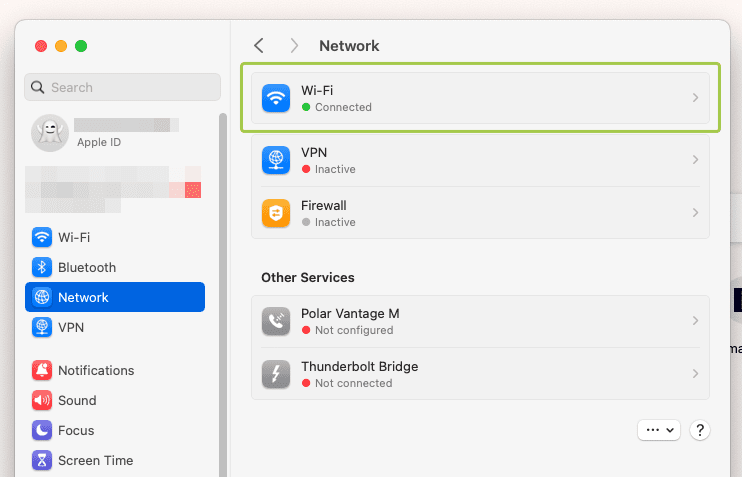
Task: Click the 'Polar Vantage M' label
Action: (x=350, y=313)
